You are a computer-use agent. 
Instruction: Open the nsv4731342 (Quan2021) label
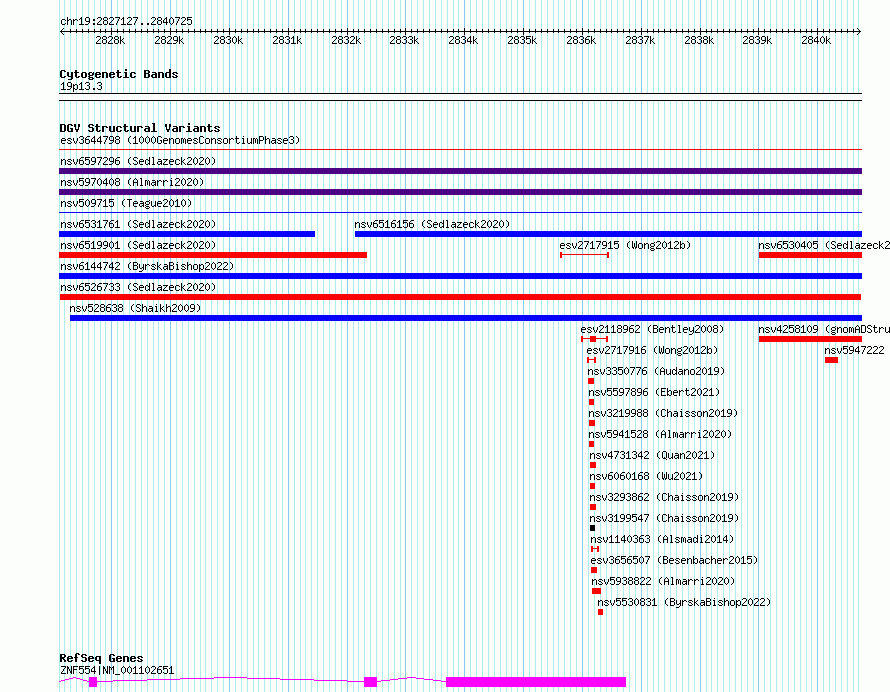click(652, 455)
